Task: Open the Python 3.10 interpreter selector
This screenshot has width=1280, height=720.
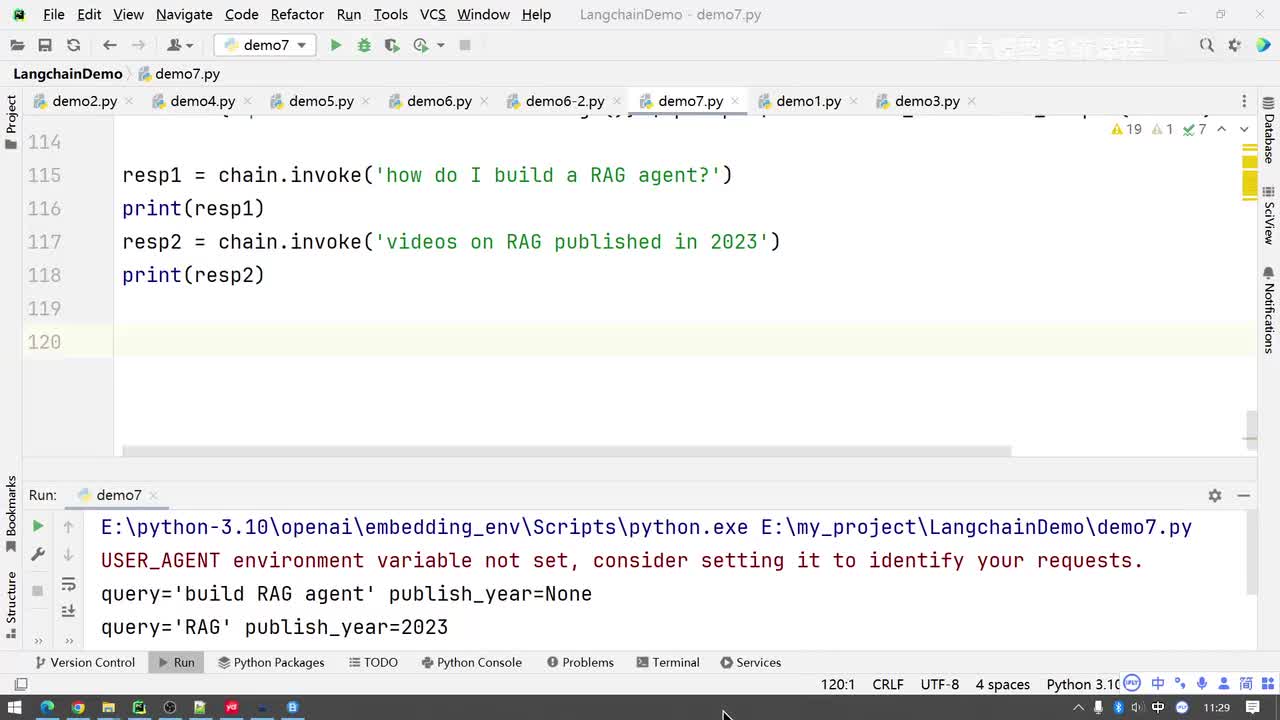Action: pos(1082,685)
